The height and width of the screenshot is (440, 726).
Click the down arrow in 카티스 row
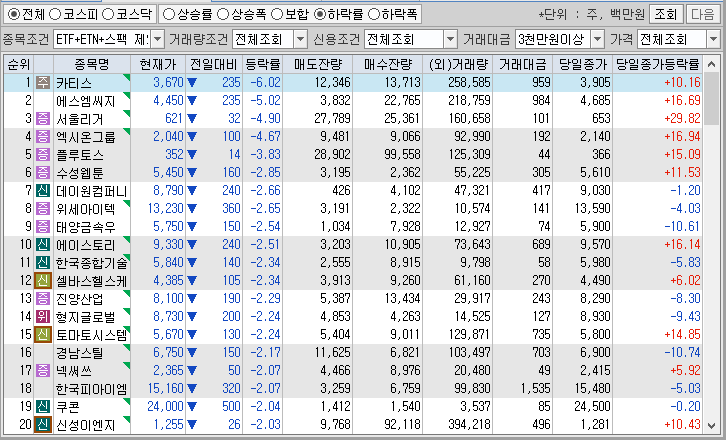click(192, 83)
